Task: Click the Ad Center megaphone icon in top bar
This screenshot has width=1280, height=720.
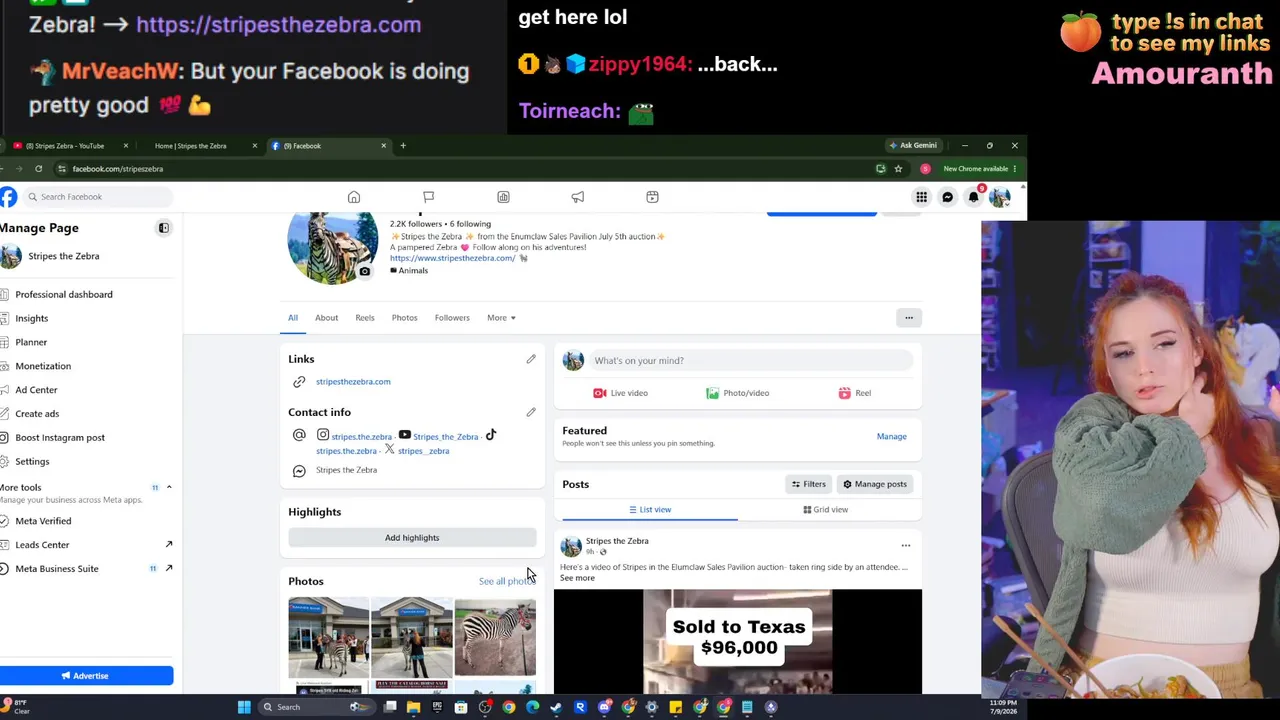Action: coord(578,197)
